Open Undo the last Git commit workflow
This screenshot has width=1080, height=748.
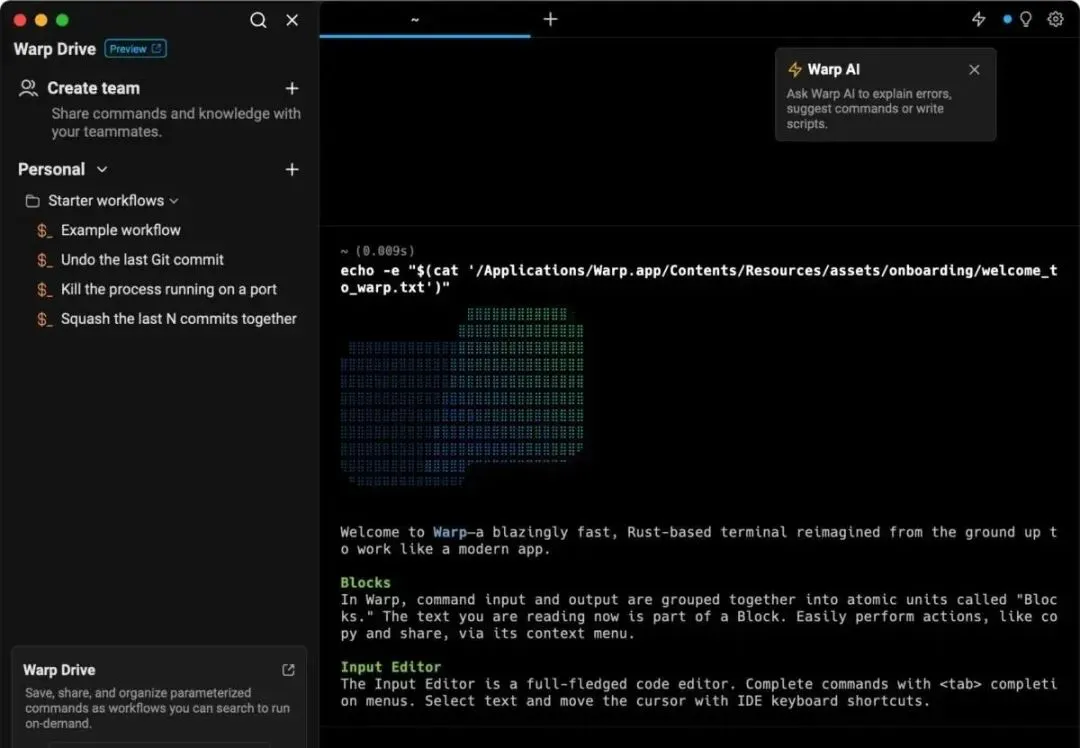pos(142,260)
